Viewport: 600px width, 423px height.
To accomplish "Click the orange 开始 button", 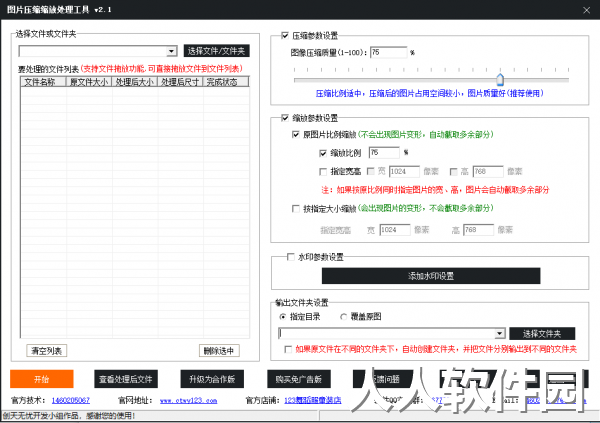I will click(x=42, y=379).
